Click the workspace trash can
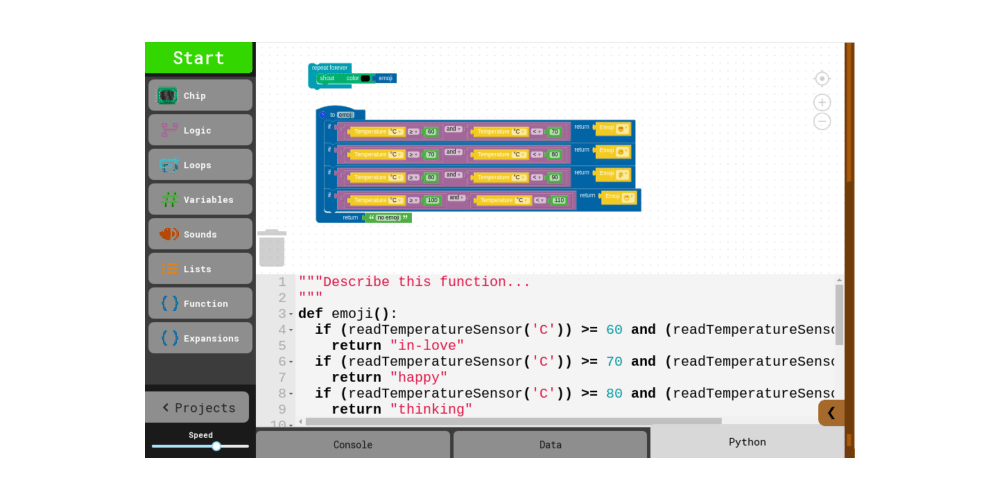 (x=272, y=249)
